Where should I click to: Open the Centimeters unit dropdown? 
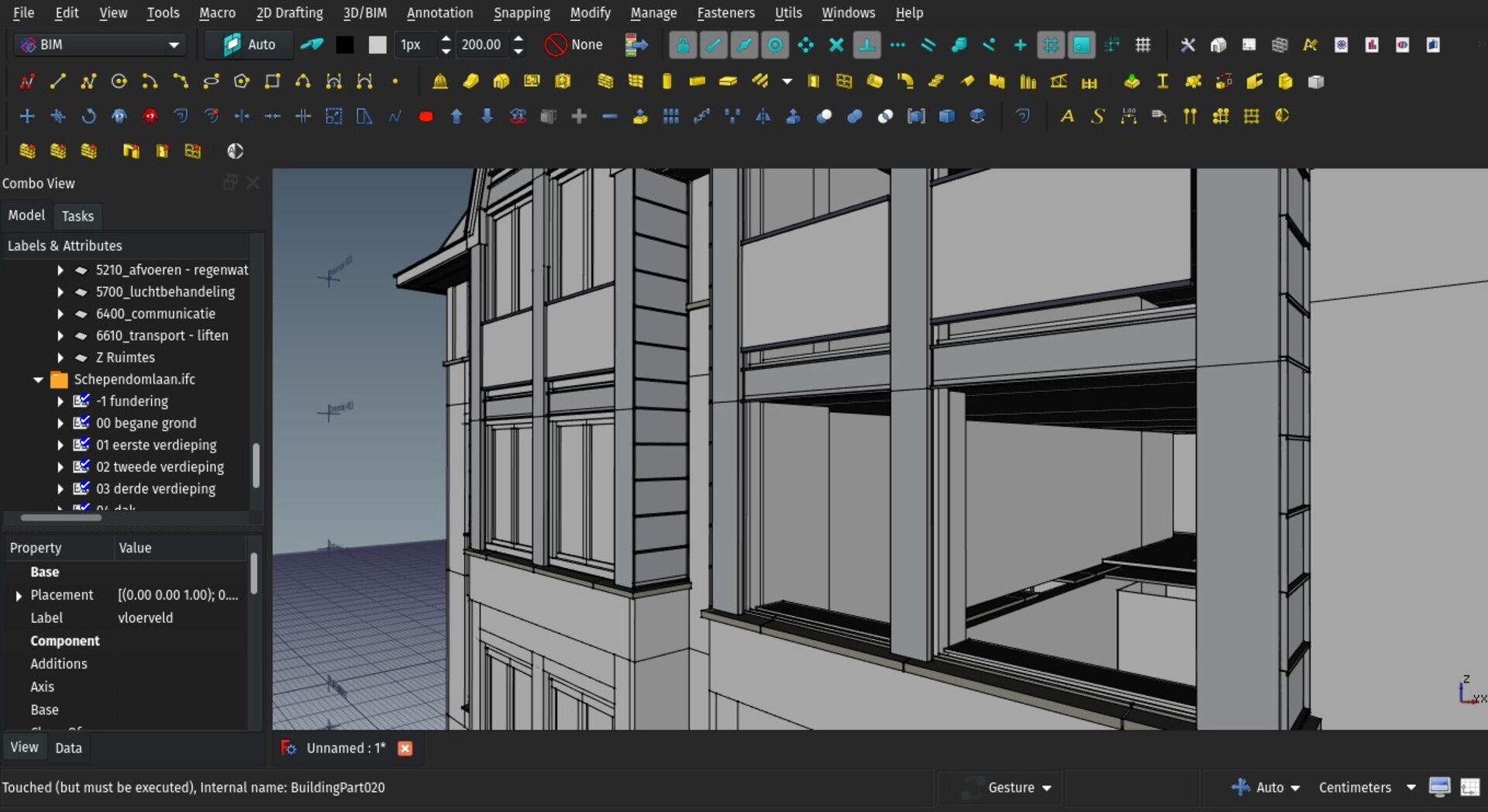[1367, 787]
